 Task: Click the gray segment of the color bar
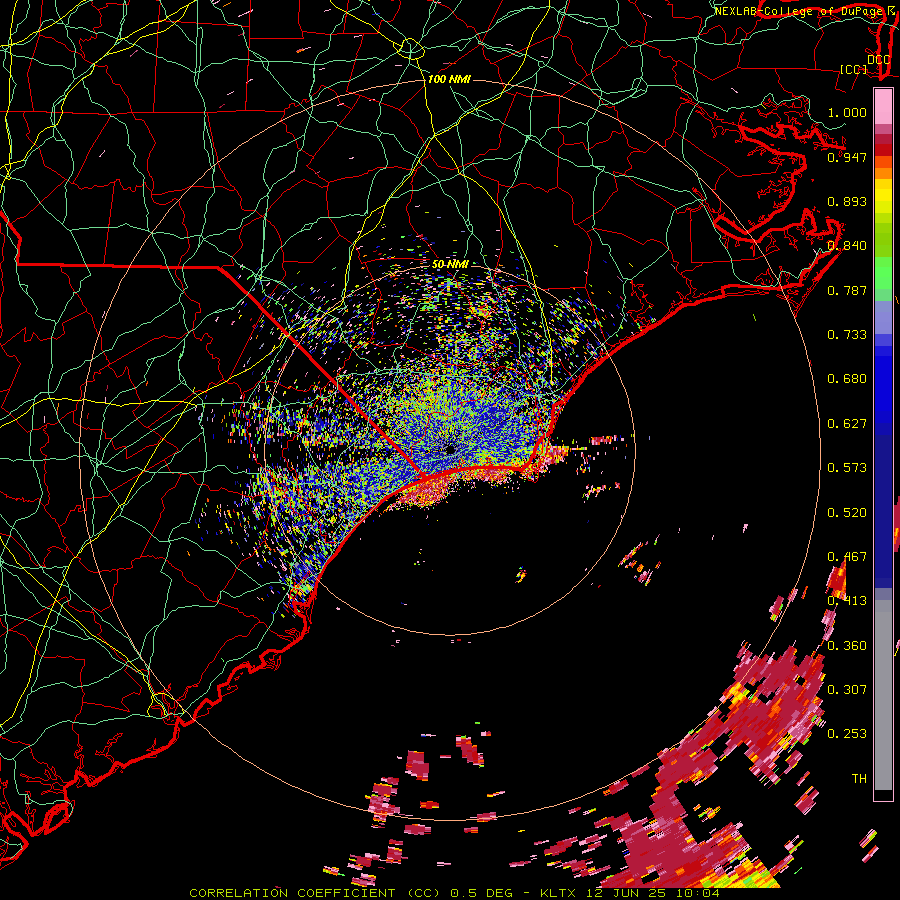point(883,695)
